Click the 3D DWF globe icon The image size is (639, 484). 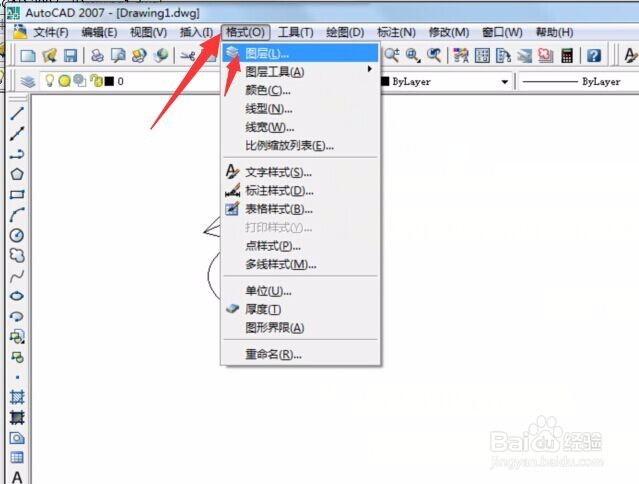161,55
